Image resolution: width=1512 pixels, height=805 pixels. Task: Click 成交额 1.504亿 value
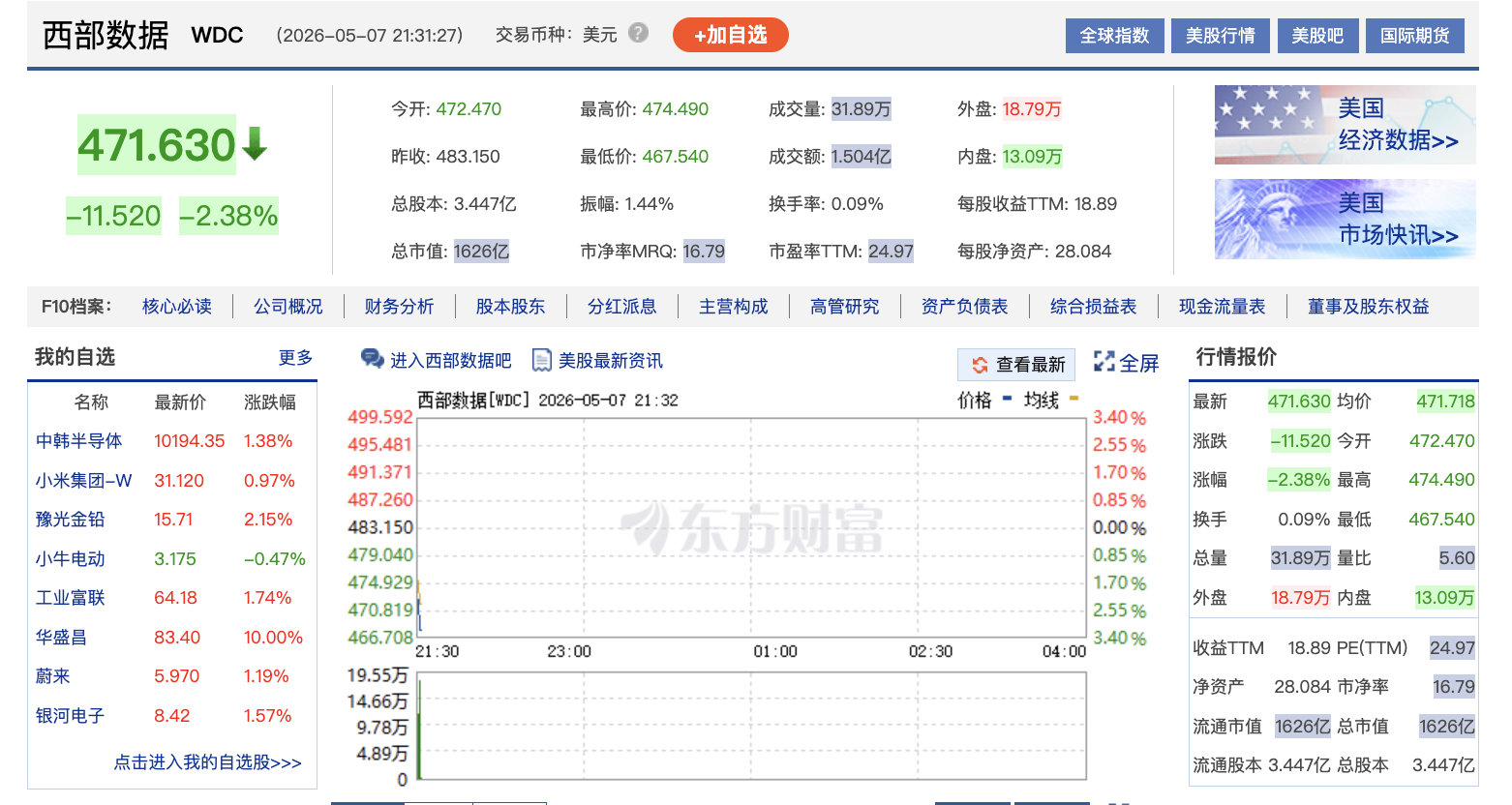pos(861,157)
